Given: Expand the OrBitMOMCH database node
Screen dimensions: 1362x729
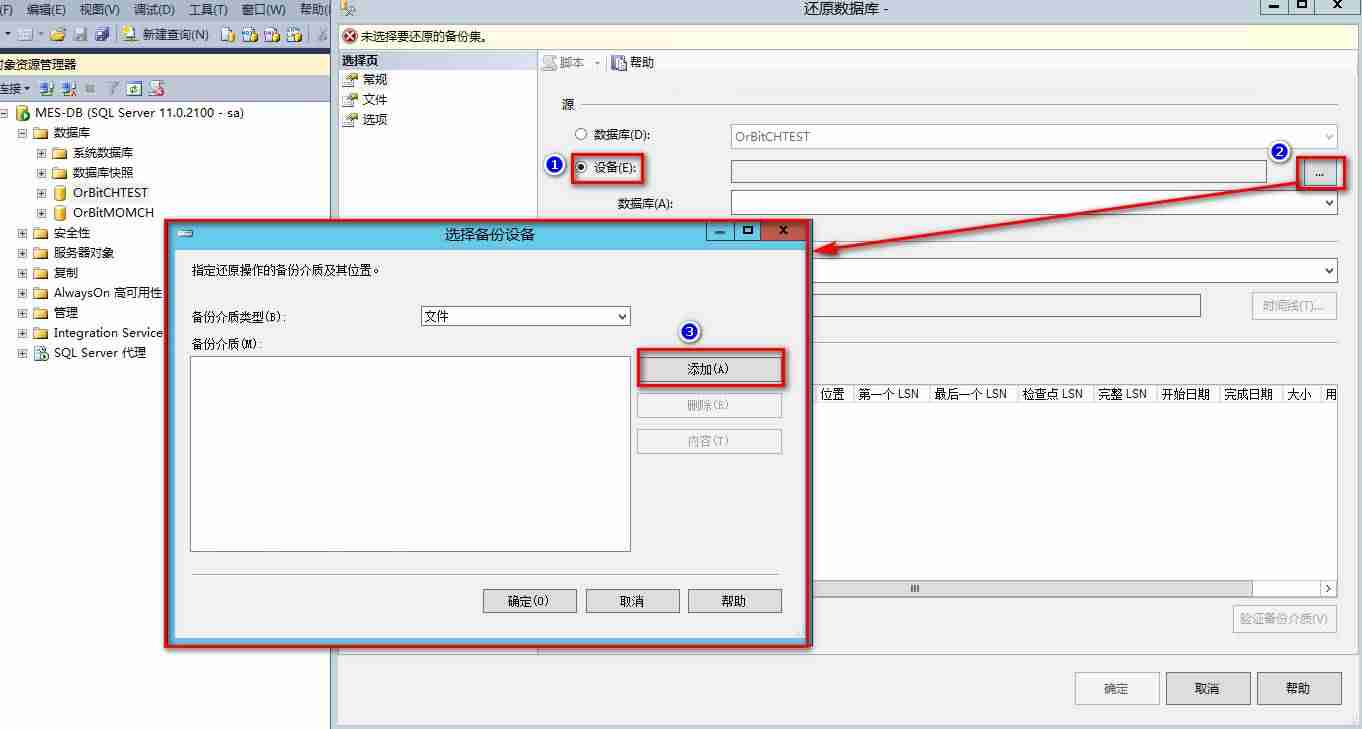Looking at the screenshot, I should [41, 213].
